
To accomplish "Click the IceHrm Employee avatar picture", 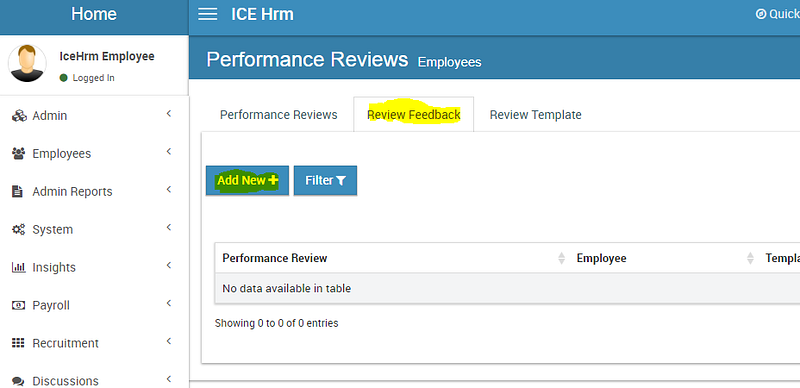I will click(x=27, y=63).
